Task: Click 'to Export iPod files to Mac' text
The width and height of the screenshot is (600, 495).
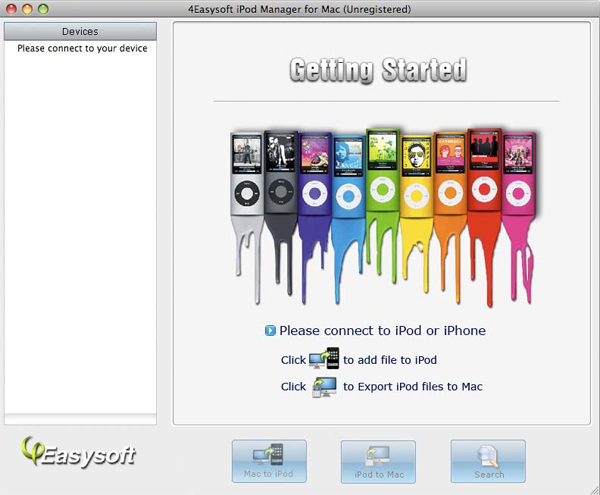Action: click(412, 387)
